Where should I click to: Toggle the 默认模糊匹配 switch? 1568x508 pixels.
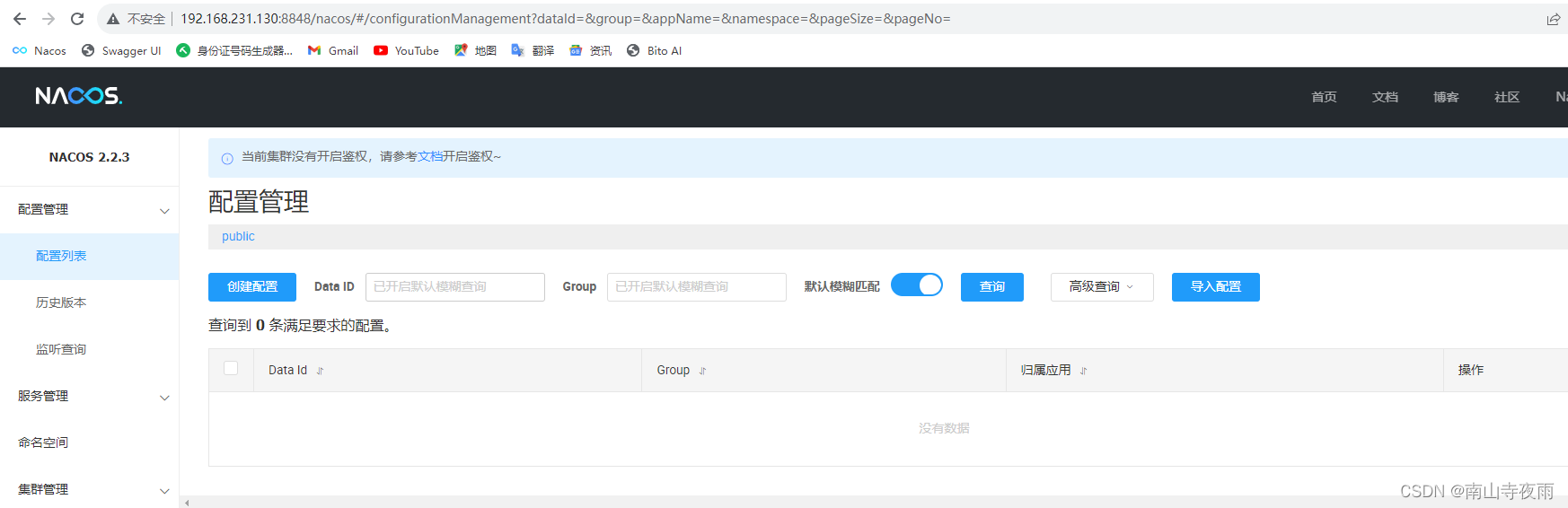[x=917, y=285]
